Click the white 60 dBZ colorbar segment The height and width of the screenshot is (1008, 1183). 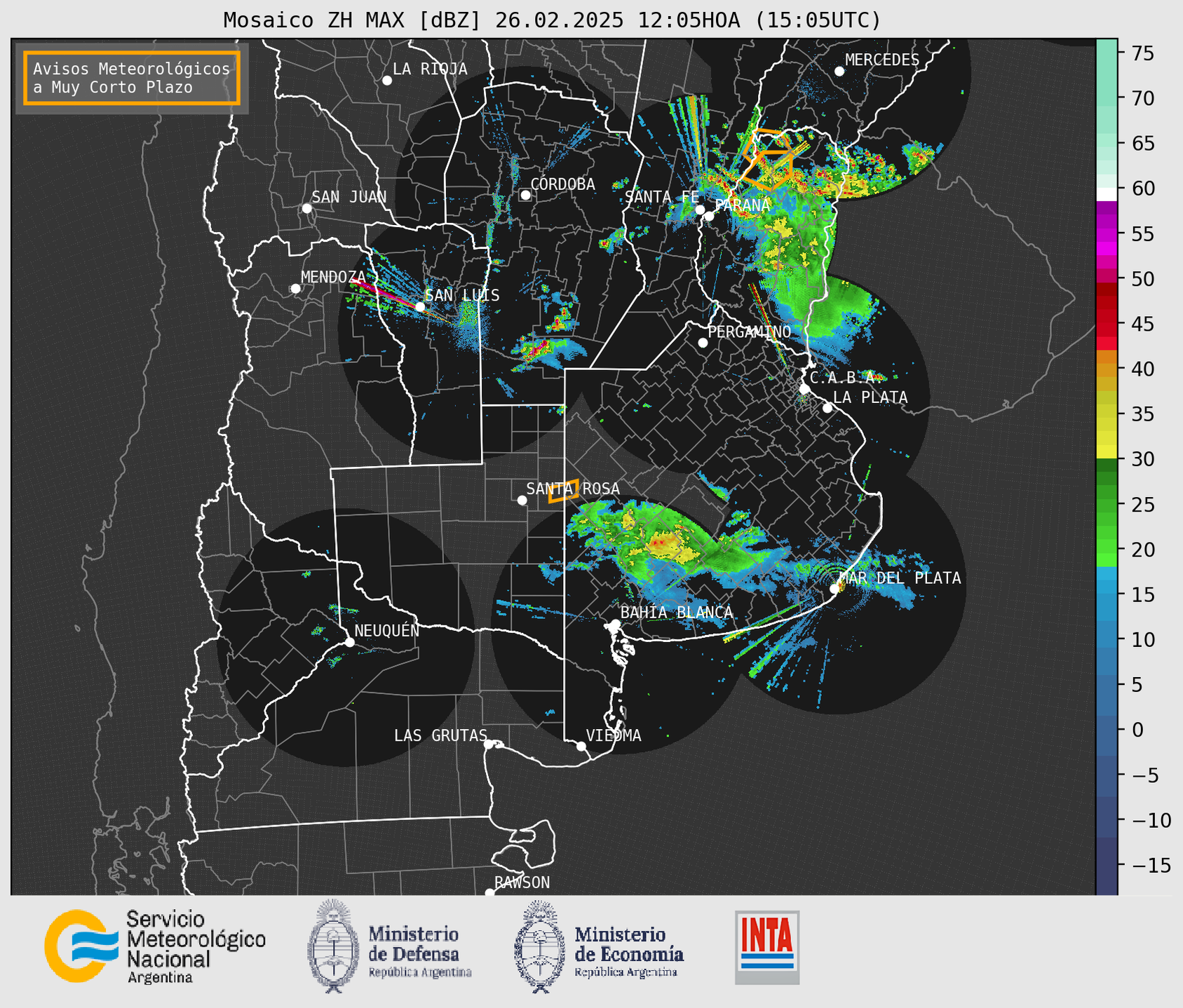[1107, 194]
